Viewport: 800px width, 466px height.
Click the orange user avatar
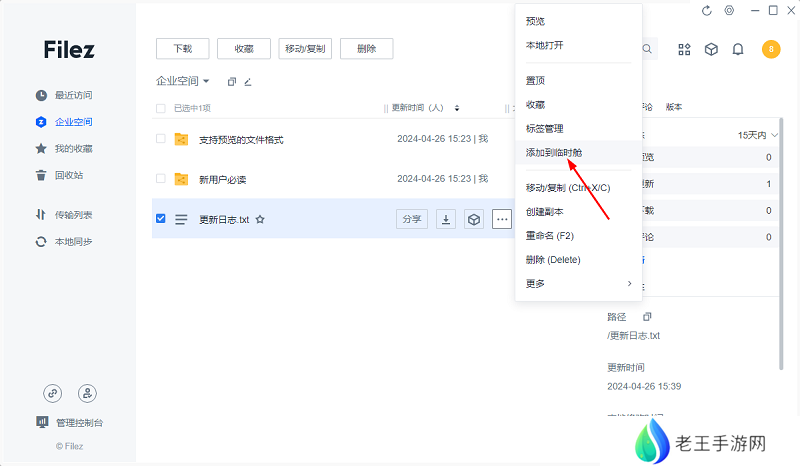(771, 50)
